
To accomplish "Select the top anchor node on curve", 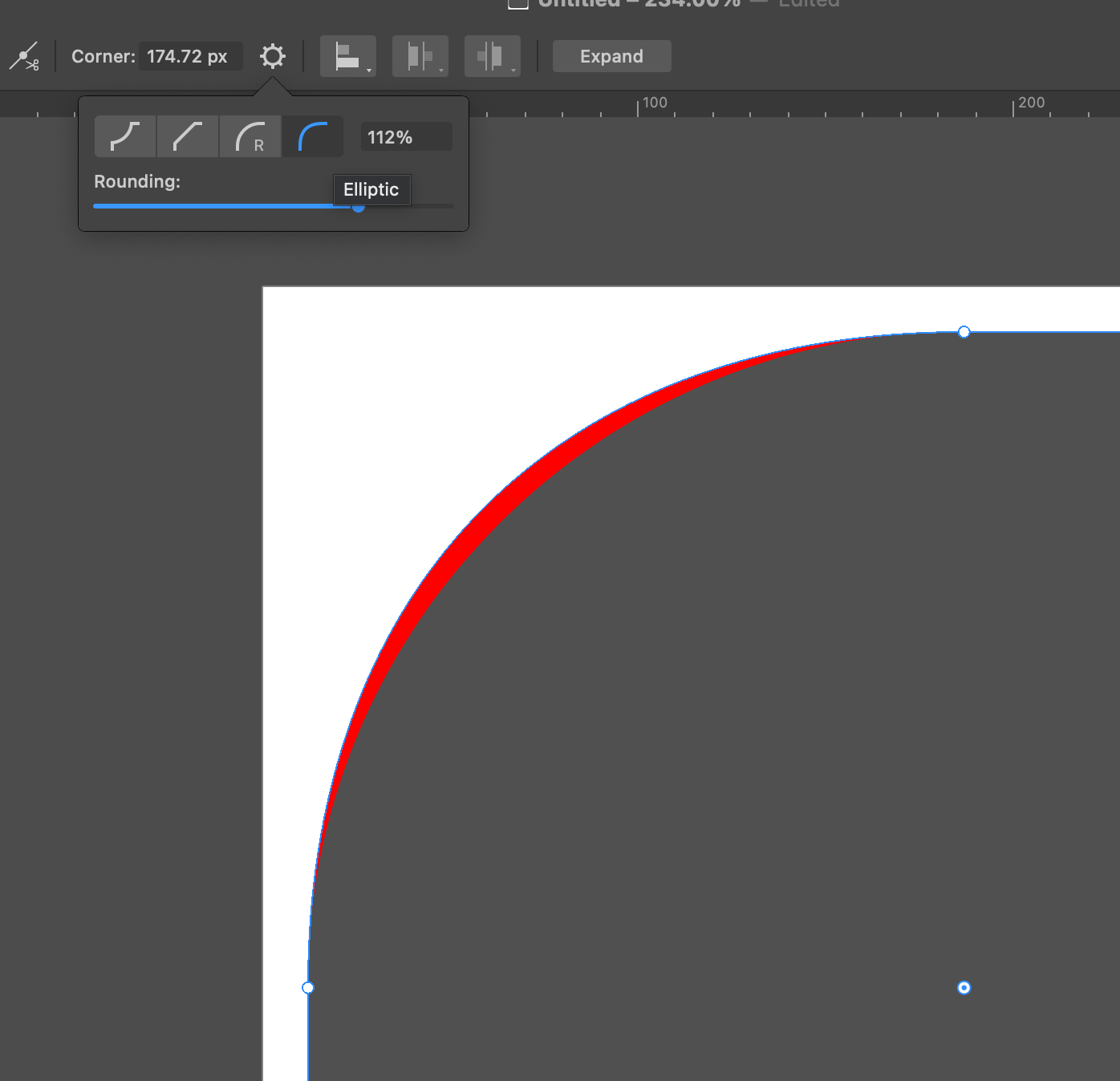I will pos(964,332).
